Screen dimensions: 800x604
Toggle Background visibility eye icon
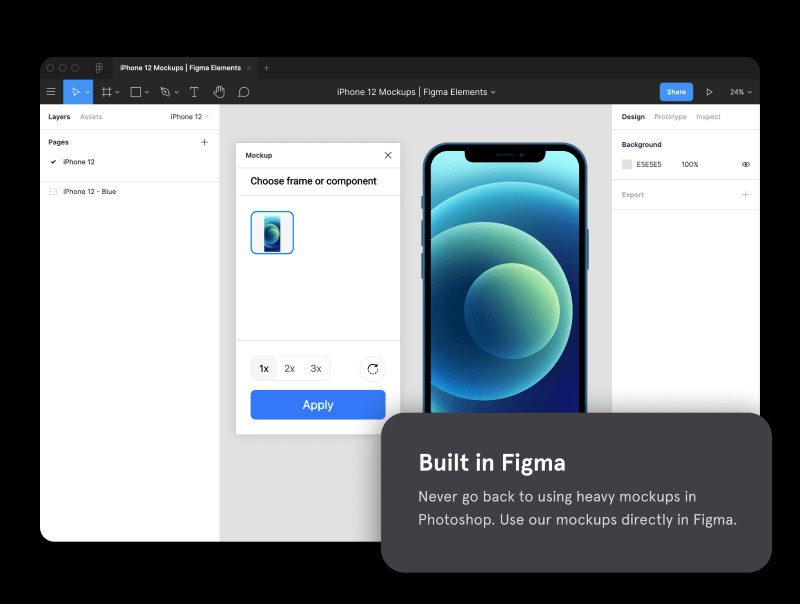pyautogui.click(x=745, y=164)
